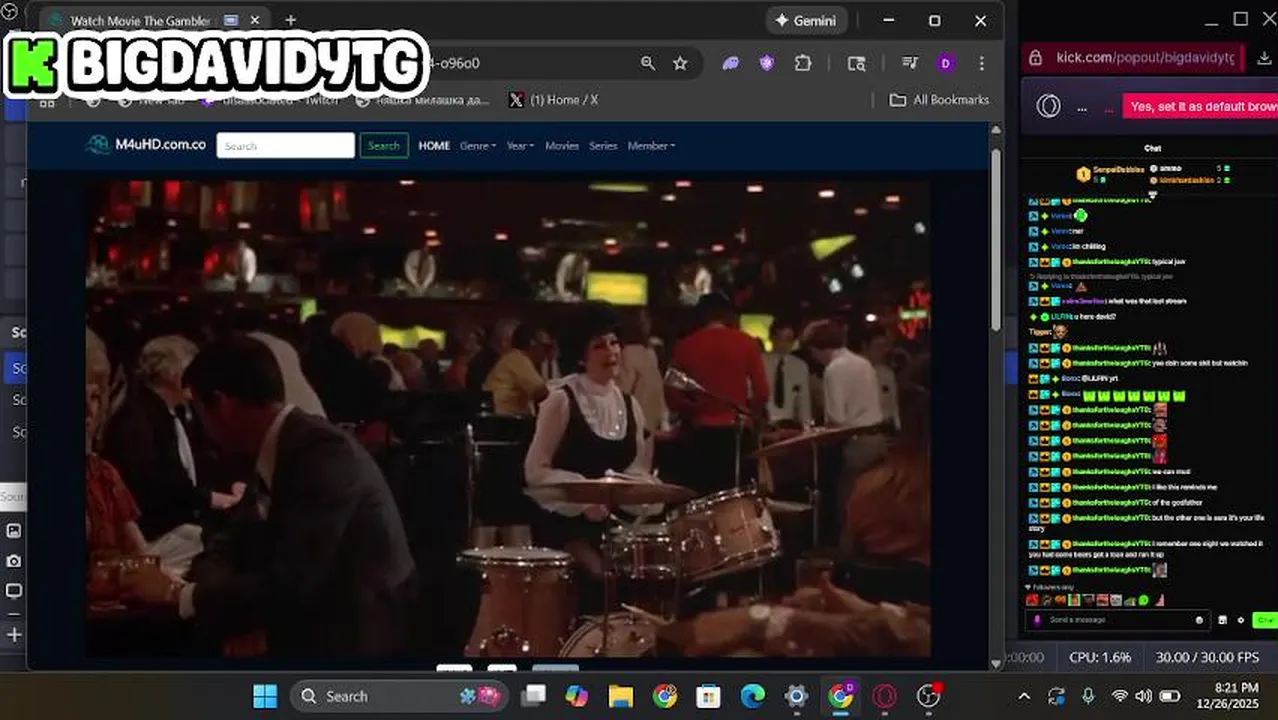Viewport: 1278px width, 720px height.
Task: Open Settings gear from taskbar
Action: coord(797,696)
